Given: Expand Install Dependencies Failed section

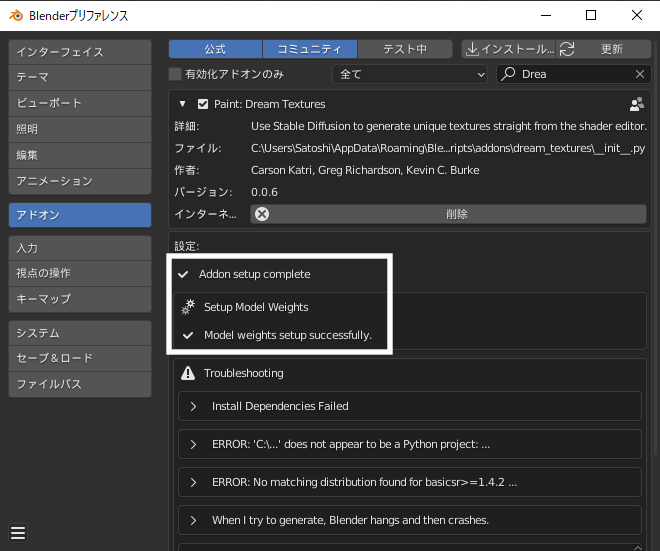Looking at the screenshot, I should (x=410, y=406).
